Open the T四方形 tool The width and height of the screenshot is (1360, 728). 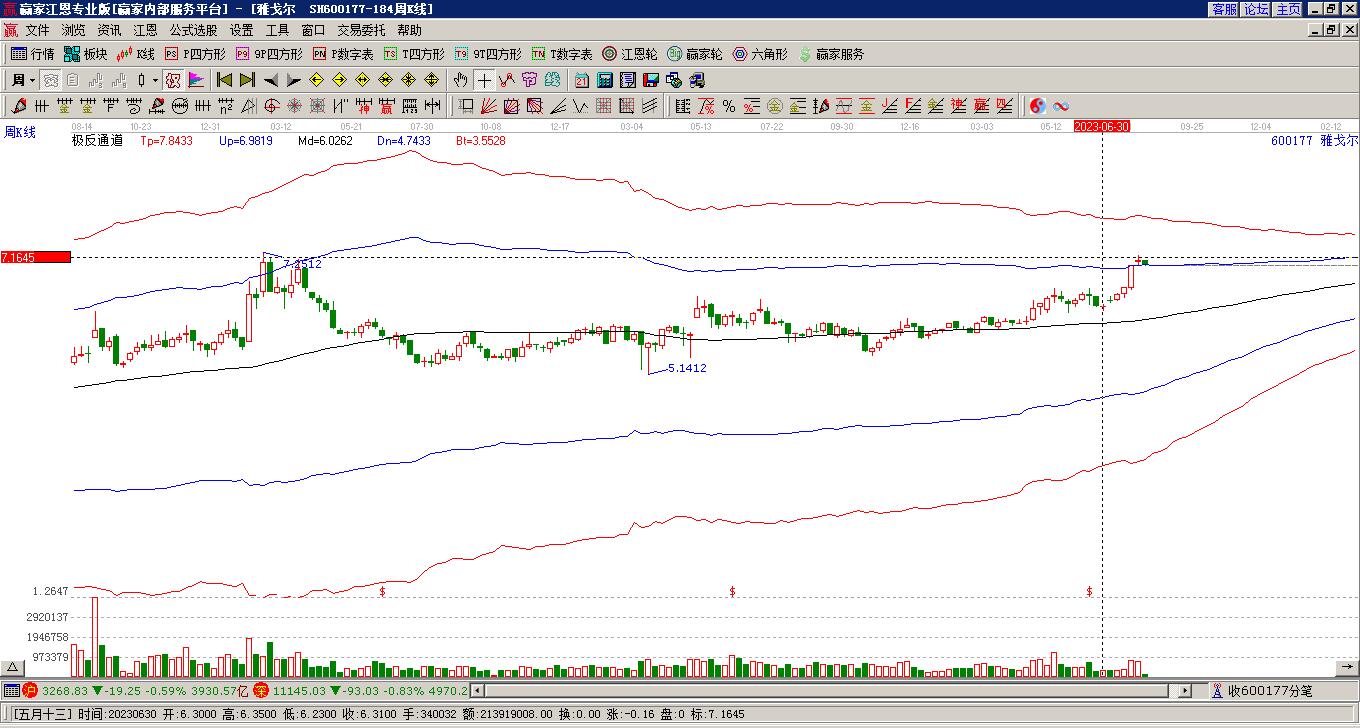[x=414, y=54]
